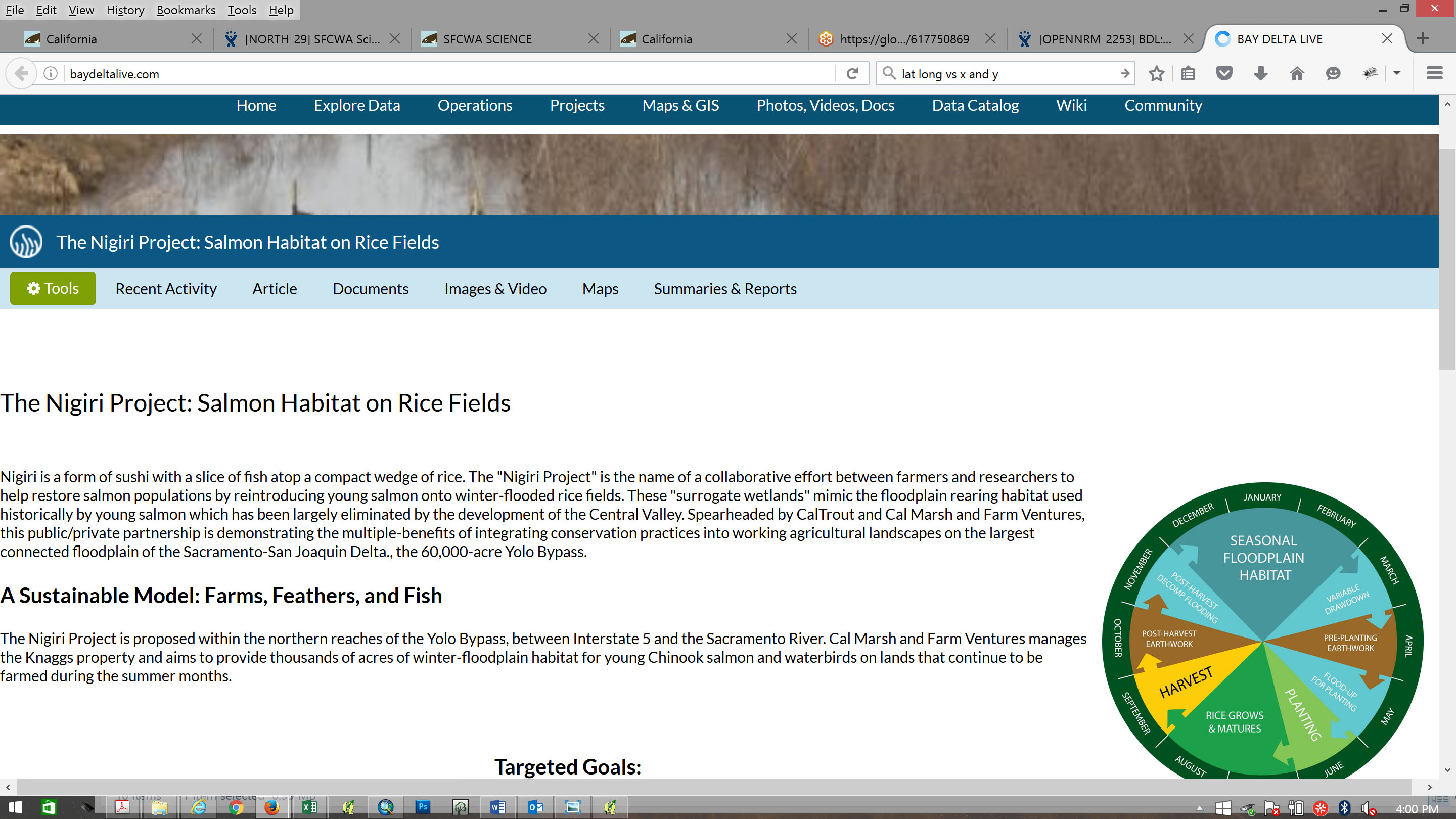This screenshot has width=1456, height=819.
Task: Open Data Catalog in navigation
Action: pos(975,105)
